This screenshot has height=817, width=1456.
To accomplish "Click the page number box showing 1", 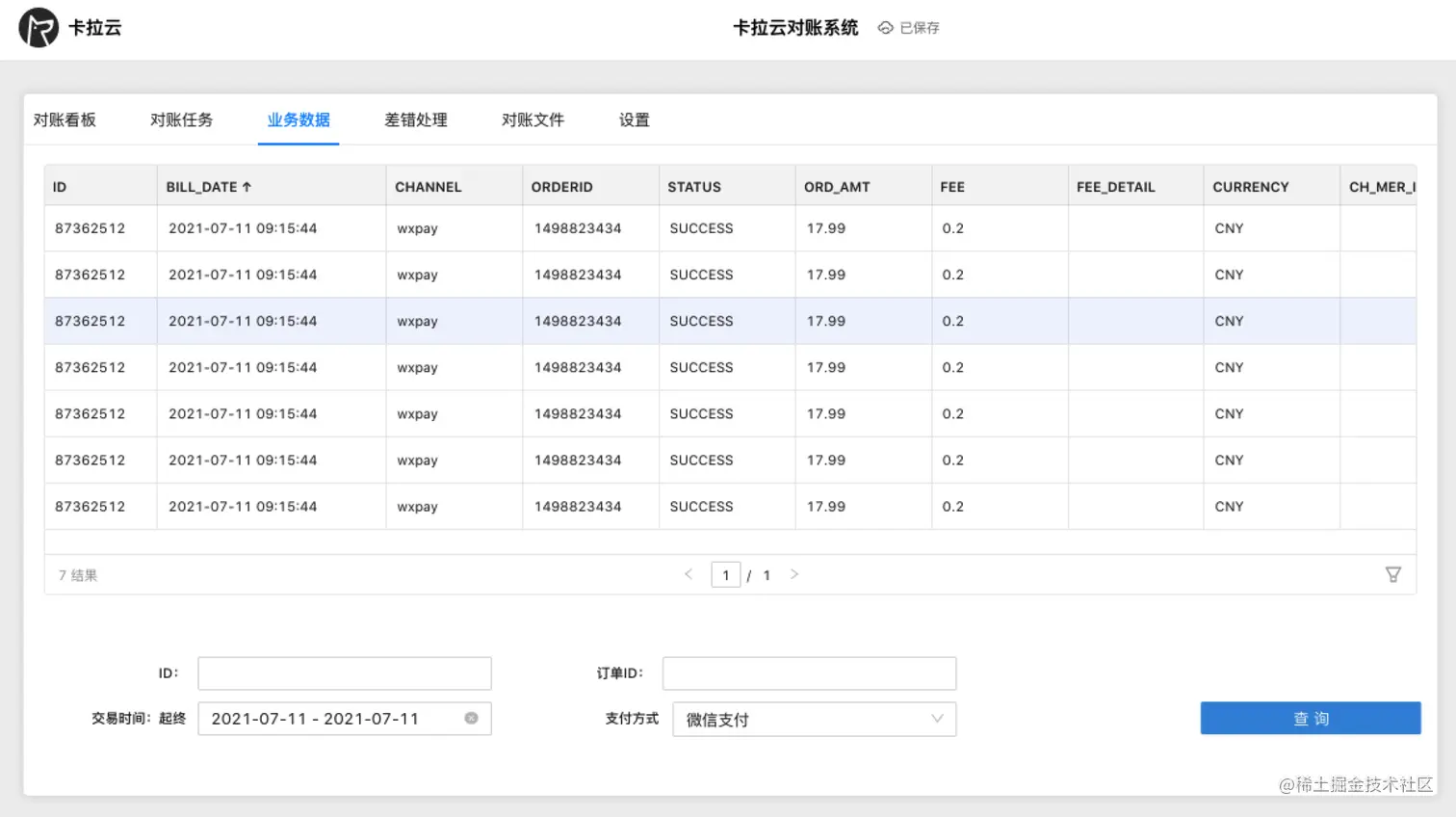I will [x=726, y=574].
